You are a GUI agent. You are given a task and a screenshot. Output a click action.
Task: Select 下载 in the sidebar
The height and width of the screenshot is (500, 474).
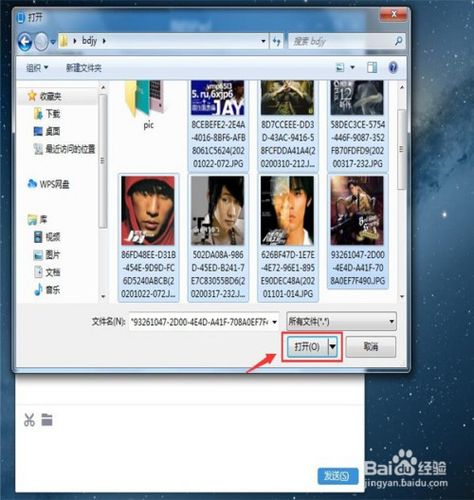click(53, 114)
